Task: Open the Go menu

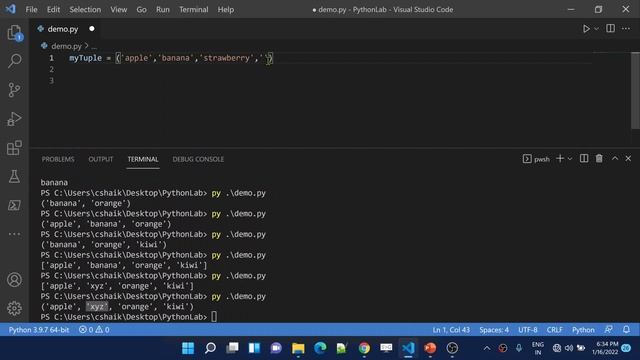Action: [x=141, y=9]
